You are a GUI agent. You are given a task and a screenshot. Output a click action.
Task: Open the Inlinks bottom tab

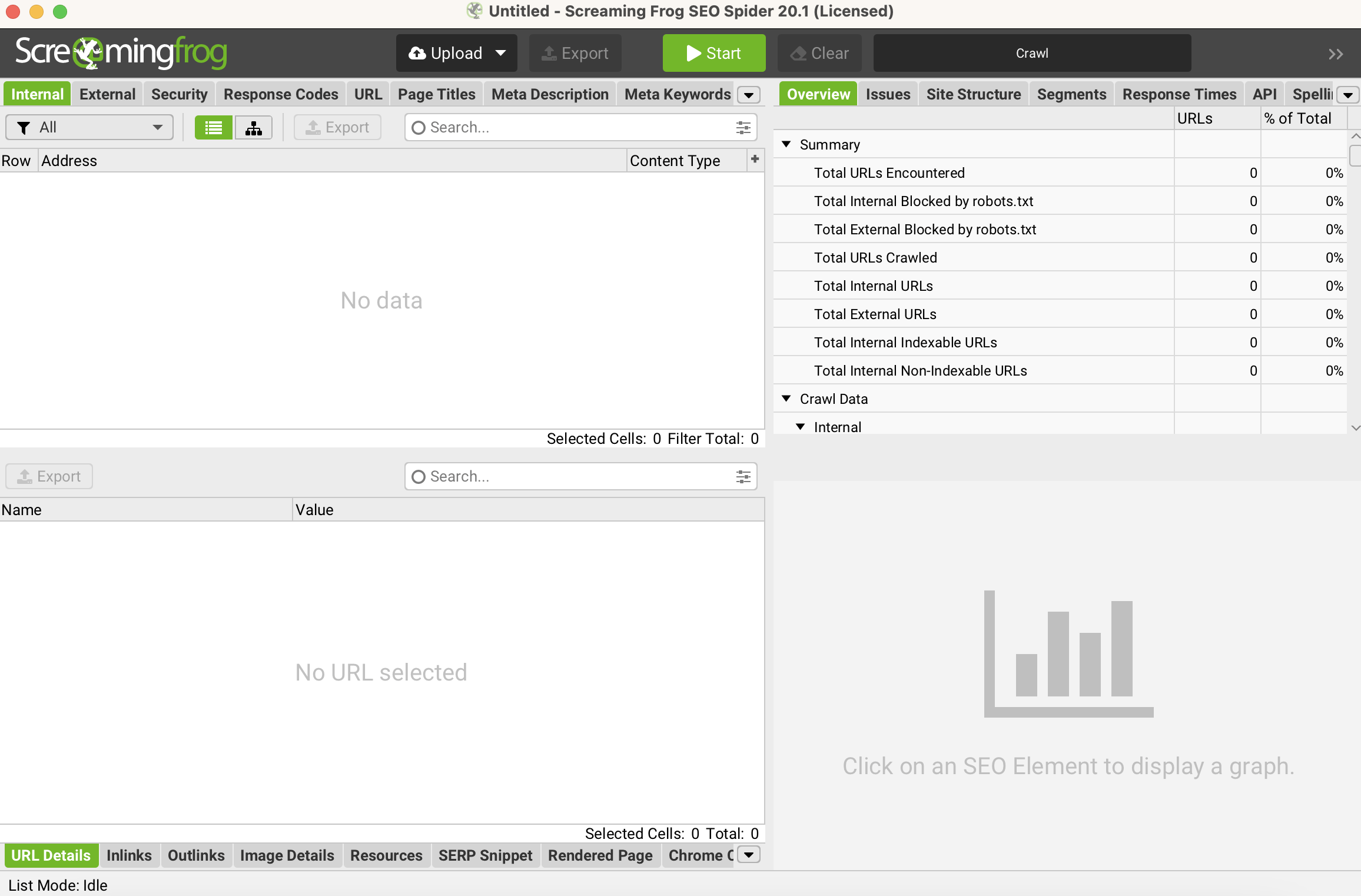(x=129, y=855)
